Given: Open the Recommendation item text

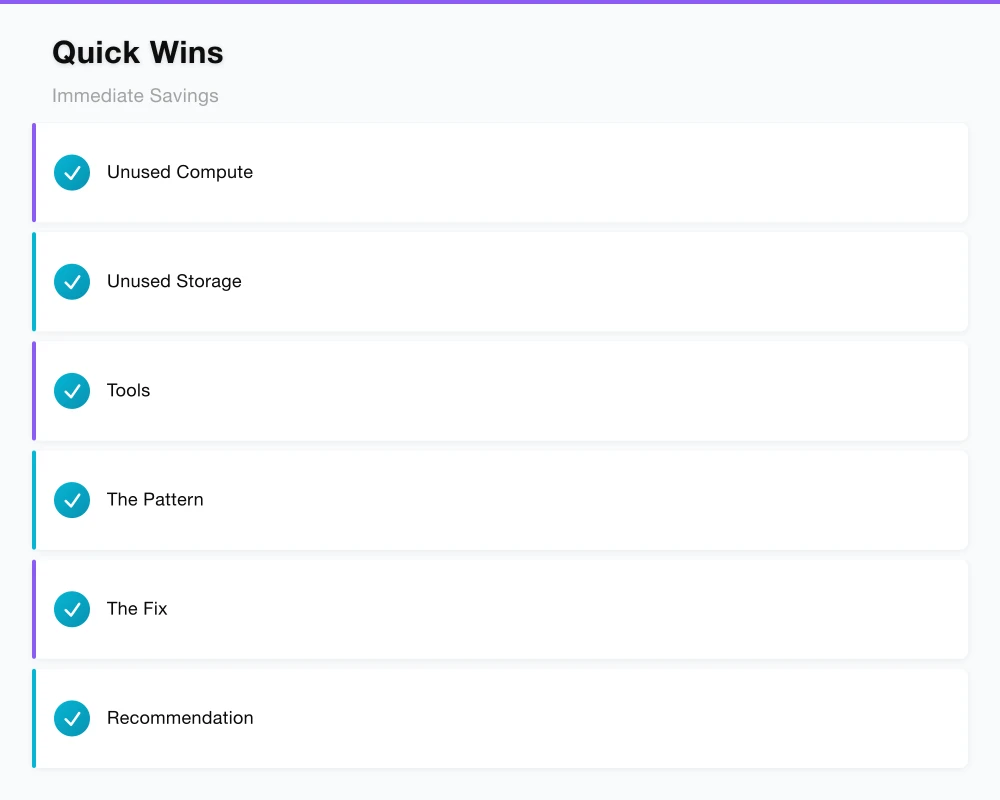Looking at the screenshot, I should point(180,717).
